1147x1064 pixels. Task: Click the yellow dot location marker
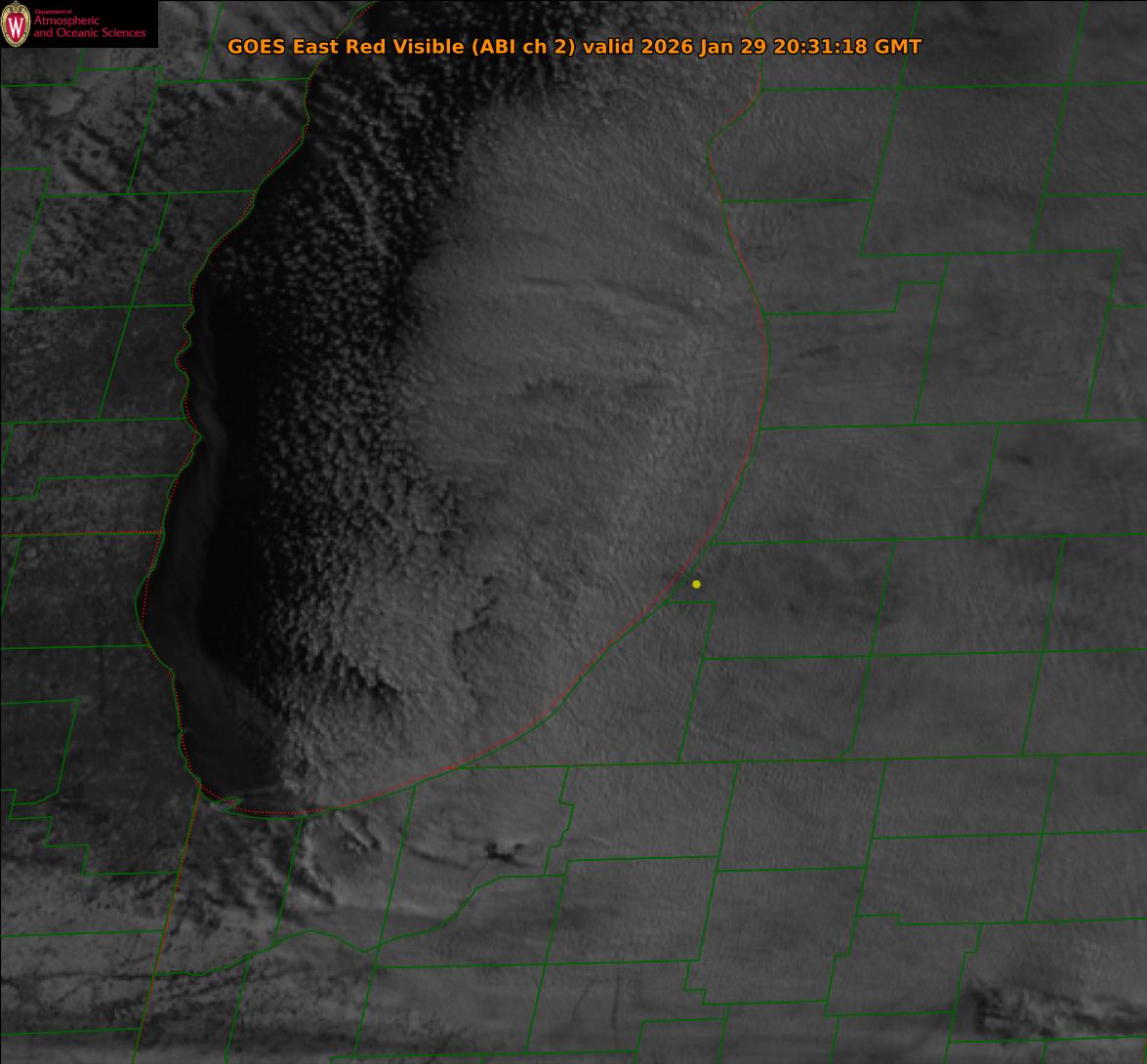coord(696,584)
